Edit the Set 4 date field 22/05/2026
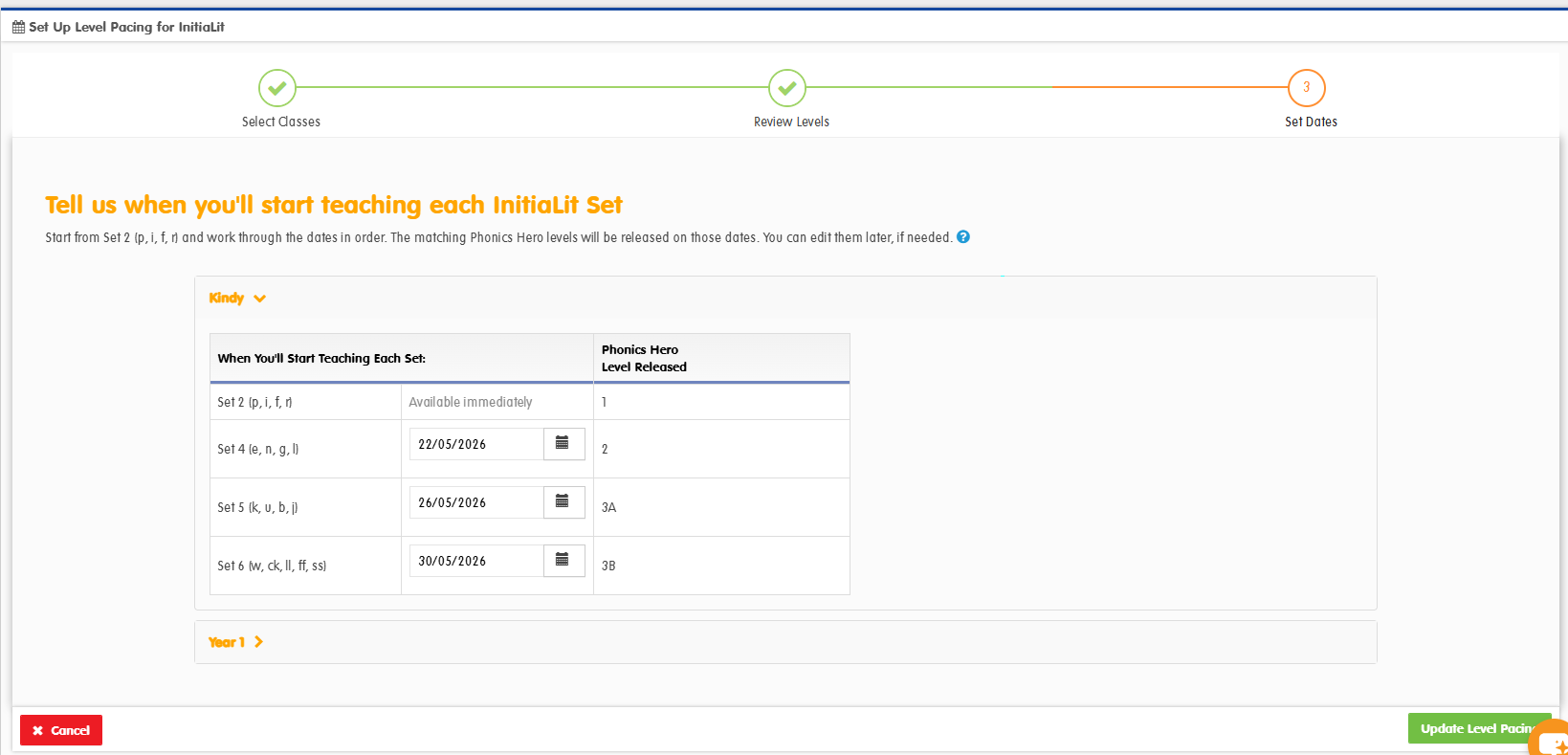This screenshot has height=755, width=1568. coord(476,444)
